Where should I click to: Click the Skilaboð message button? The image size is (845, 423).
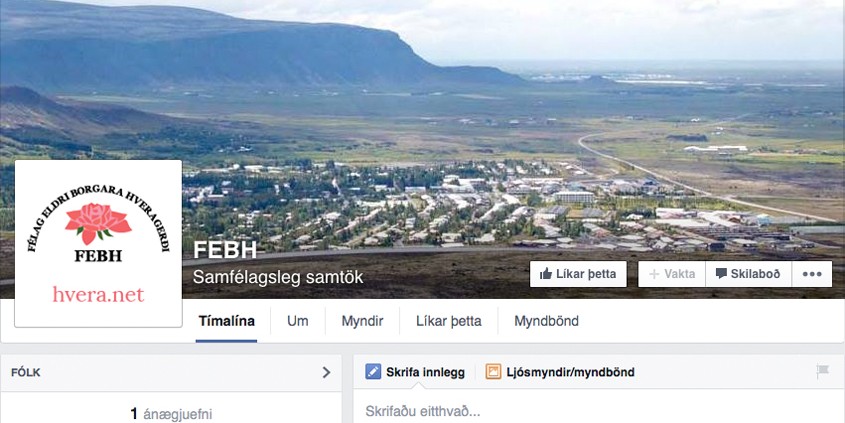tap(748, 274)
